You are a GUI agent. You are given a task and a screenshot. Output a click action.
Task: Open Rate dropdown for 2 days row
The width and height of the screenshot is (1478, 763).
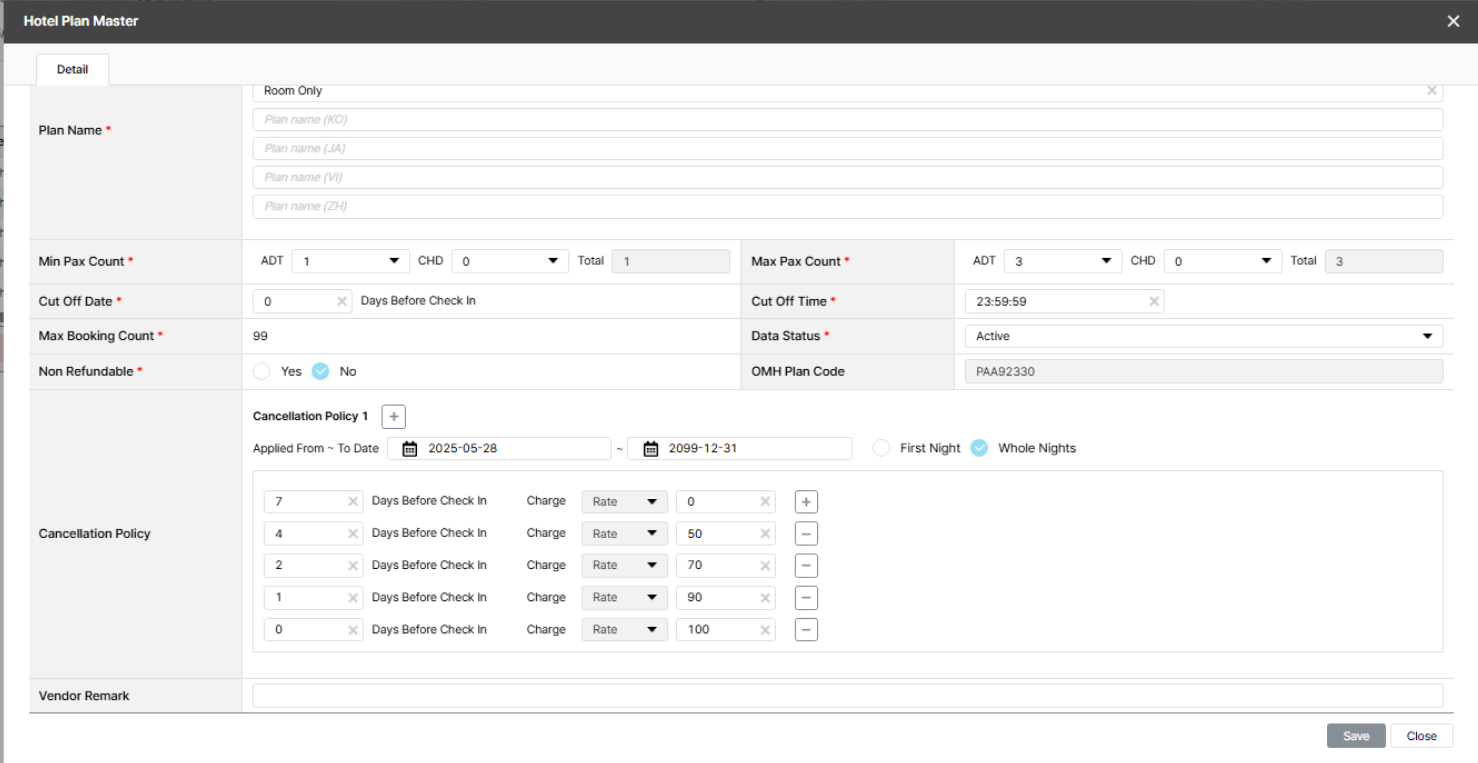point(624,566)
